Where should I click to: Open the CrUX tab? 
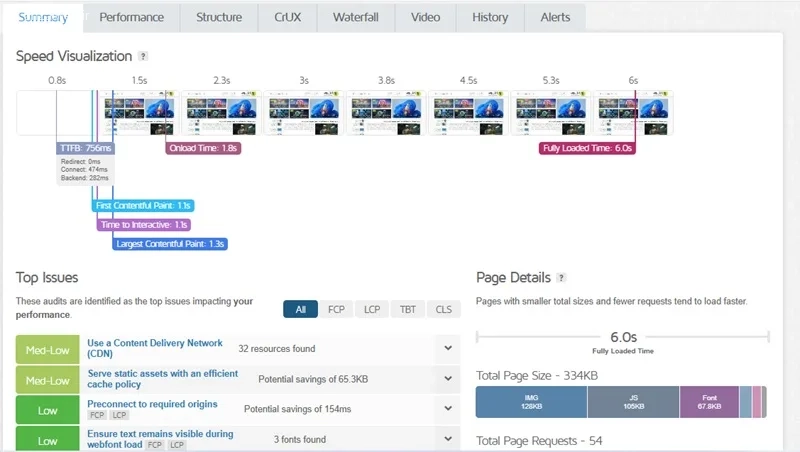287,17
